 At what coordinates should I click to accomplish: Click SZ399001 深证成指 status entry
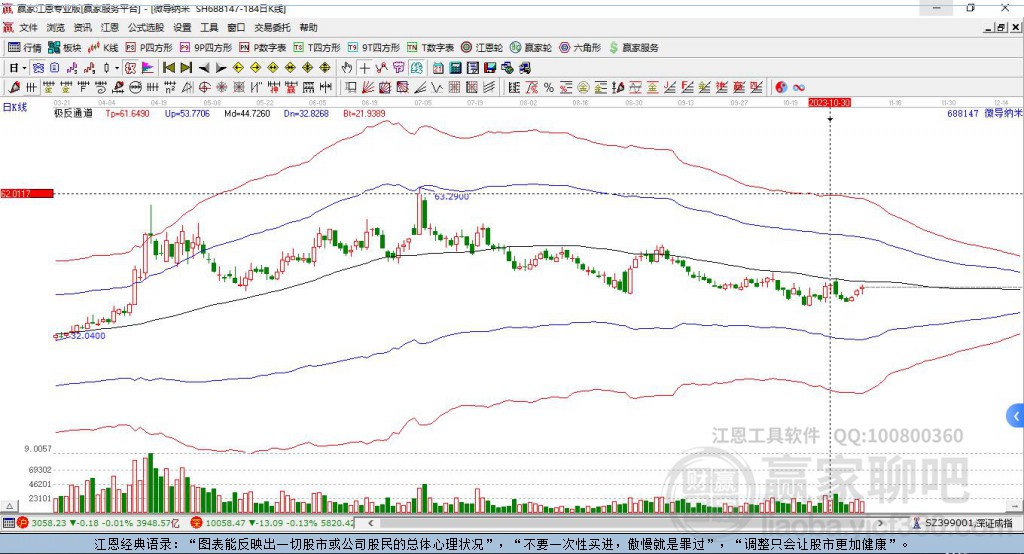963,523
